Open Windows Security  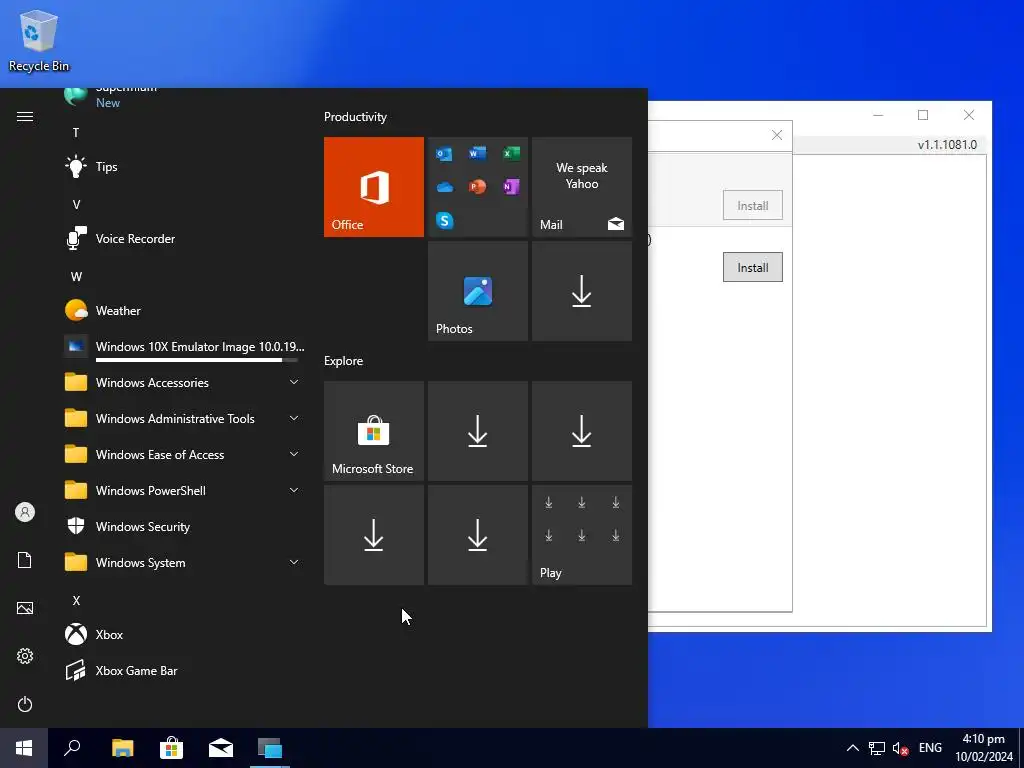click(x=183, y=526)
